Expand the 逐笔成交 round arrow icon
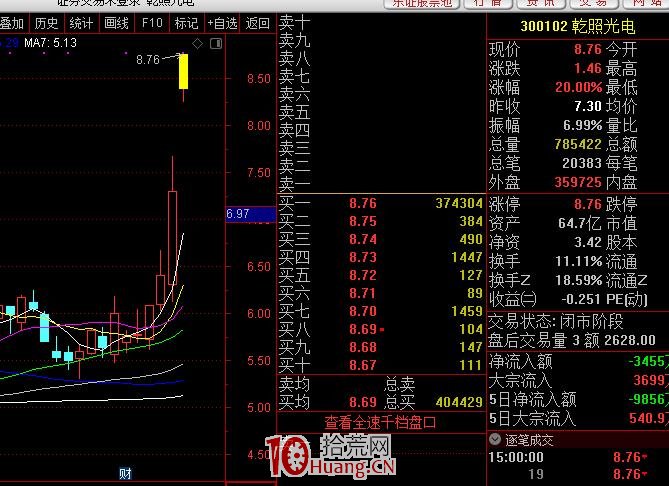 click(495, 439)
